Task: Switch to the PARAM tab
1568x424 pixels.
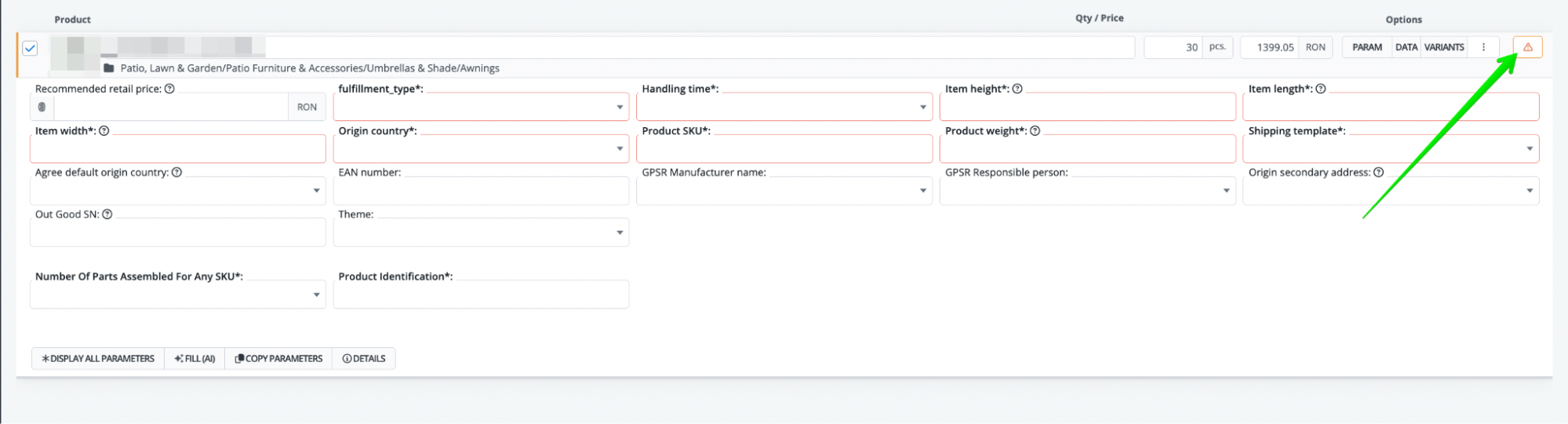Action: pyautogui.click(x=1366, y=47)
